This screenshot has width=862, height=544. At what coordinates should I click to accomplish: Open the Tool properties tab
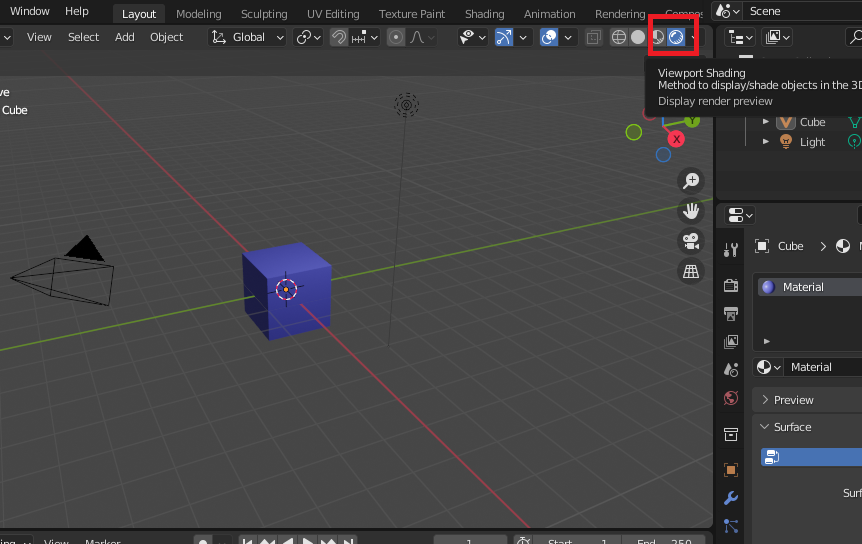pyautogui.click(x=731, y=251)
